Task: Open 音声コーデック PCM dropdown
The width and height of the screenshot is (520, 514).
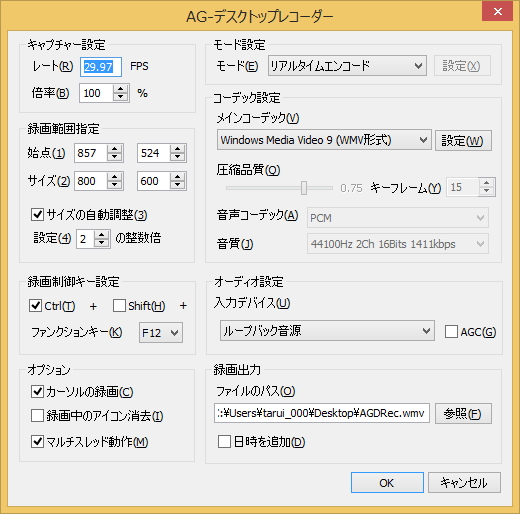Action: (398, 218)
